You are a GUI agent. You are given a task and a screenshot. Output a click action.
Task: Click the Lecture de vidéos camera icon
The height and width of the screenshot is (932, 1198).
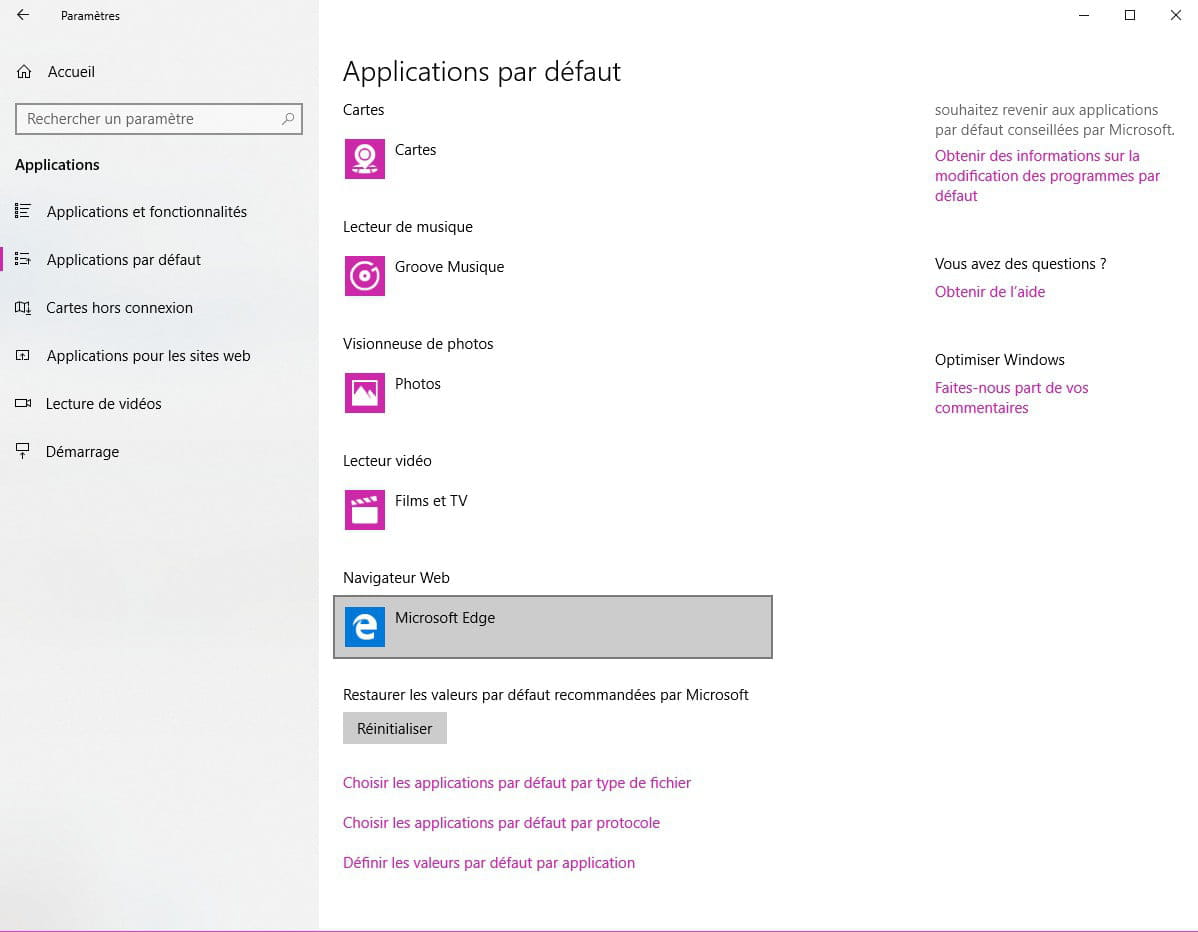point(23,403)
